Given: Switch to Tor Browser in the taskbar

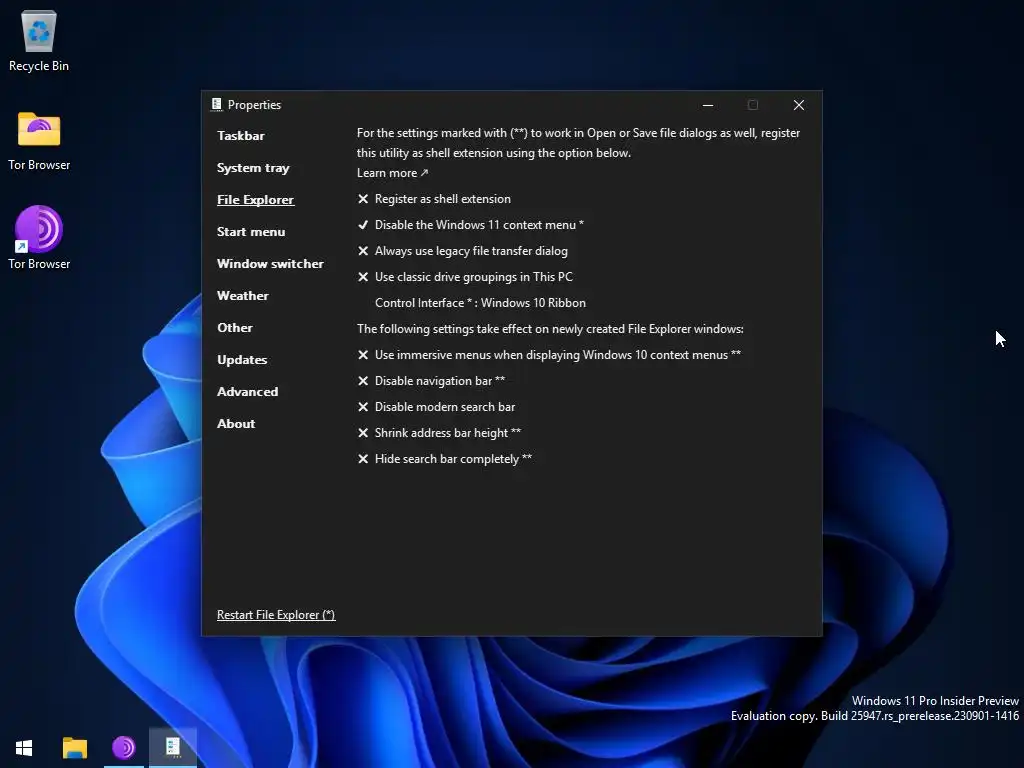Looking at the screenshot, I should (x=123, y=747).
